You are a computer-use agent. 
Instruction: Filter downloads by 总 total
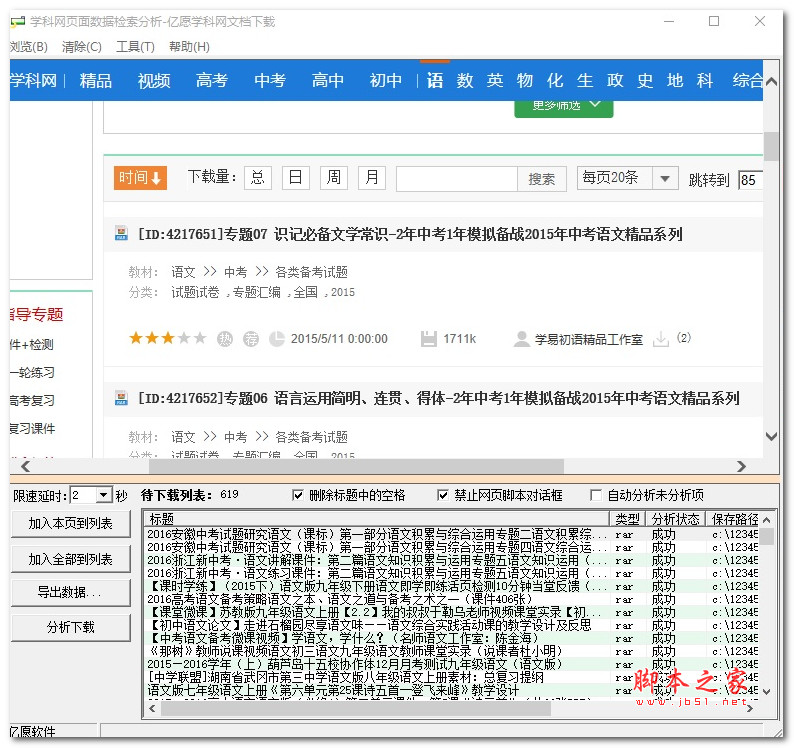point(258,178)
